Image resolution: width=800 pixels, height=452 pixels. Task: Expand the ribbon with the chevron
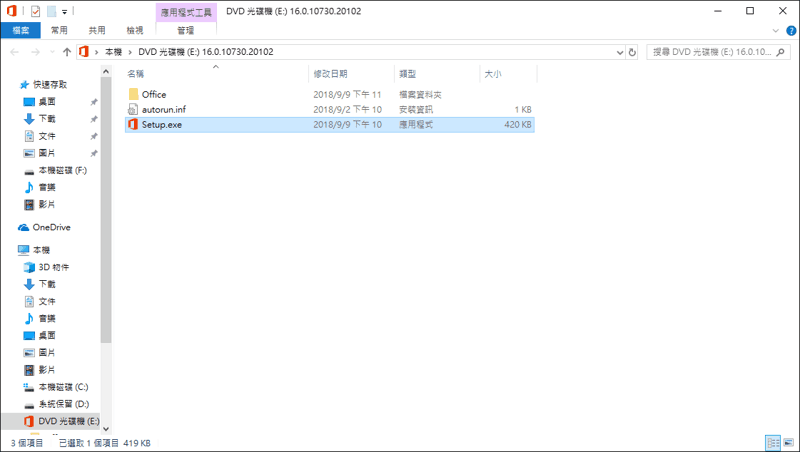[776, 31]
